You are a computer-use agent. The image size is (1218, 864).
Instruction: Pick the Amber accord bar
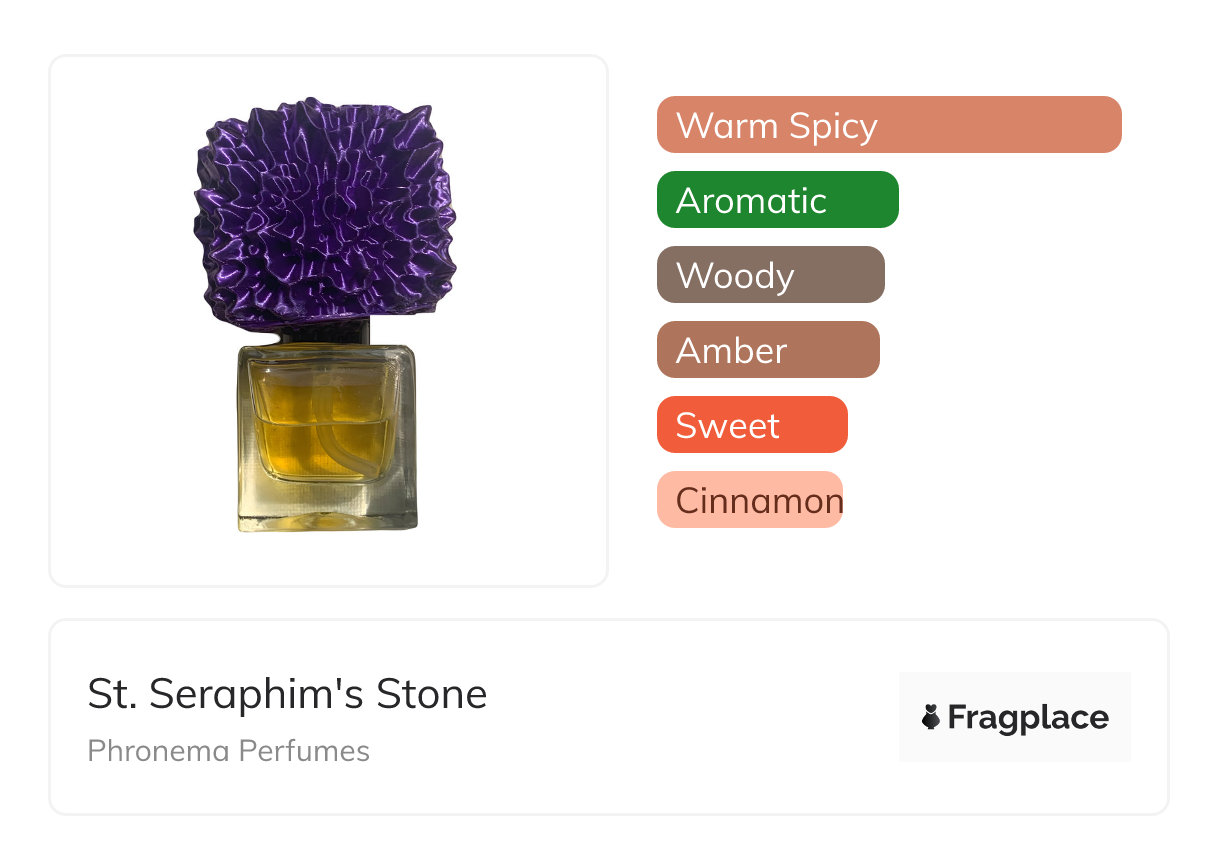(x=767, y=350)
